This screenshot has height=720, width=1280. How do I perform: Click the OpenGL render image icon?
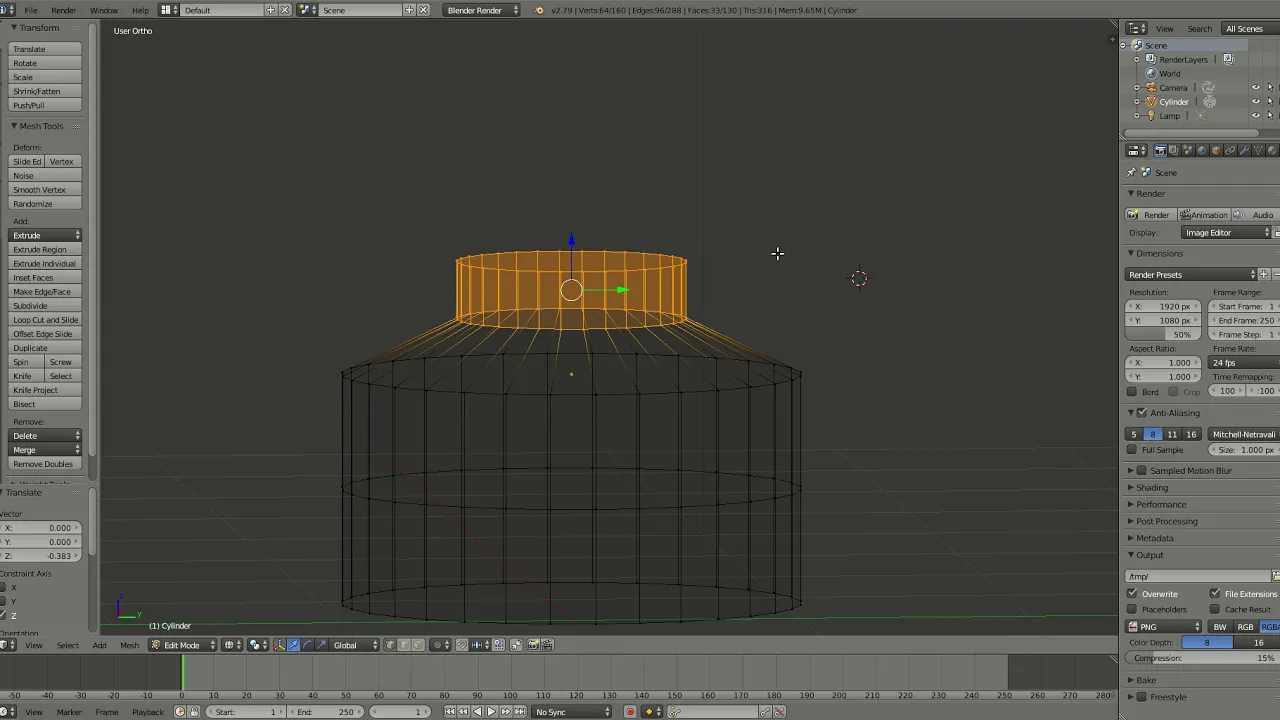tap(534, 645)
